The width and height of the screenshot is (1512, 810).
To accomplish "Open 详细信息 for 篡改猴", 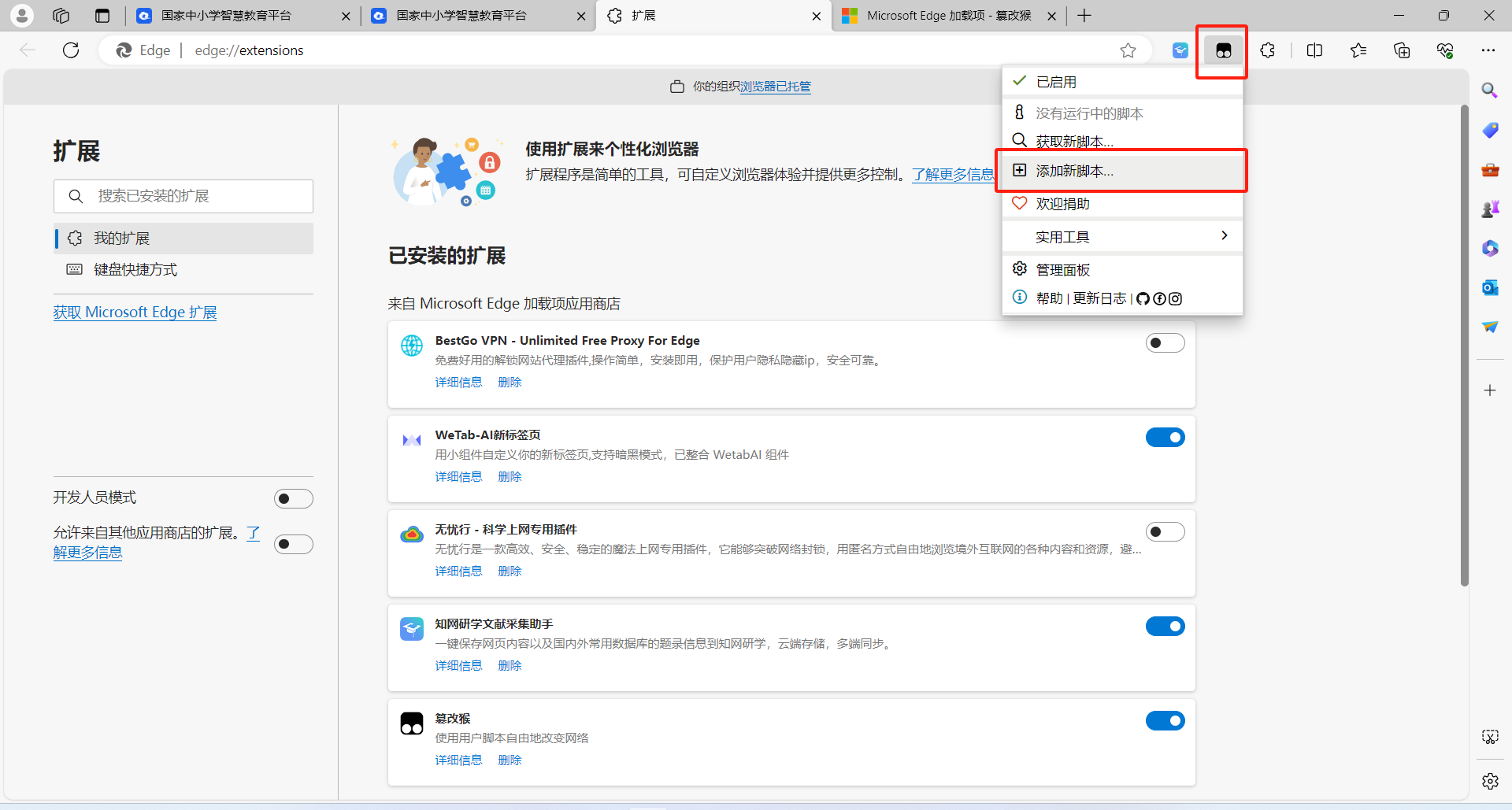I will coord(458,760).
